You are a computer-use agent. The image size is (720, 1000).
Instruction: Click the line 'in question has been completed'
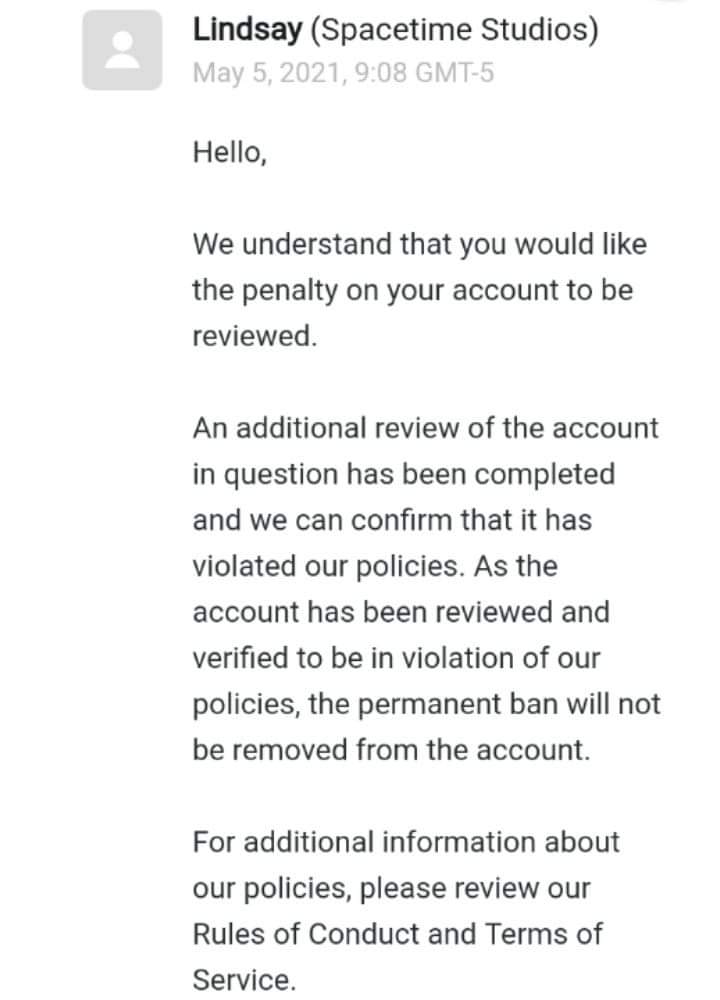coord(404,474)
